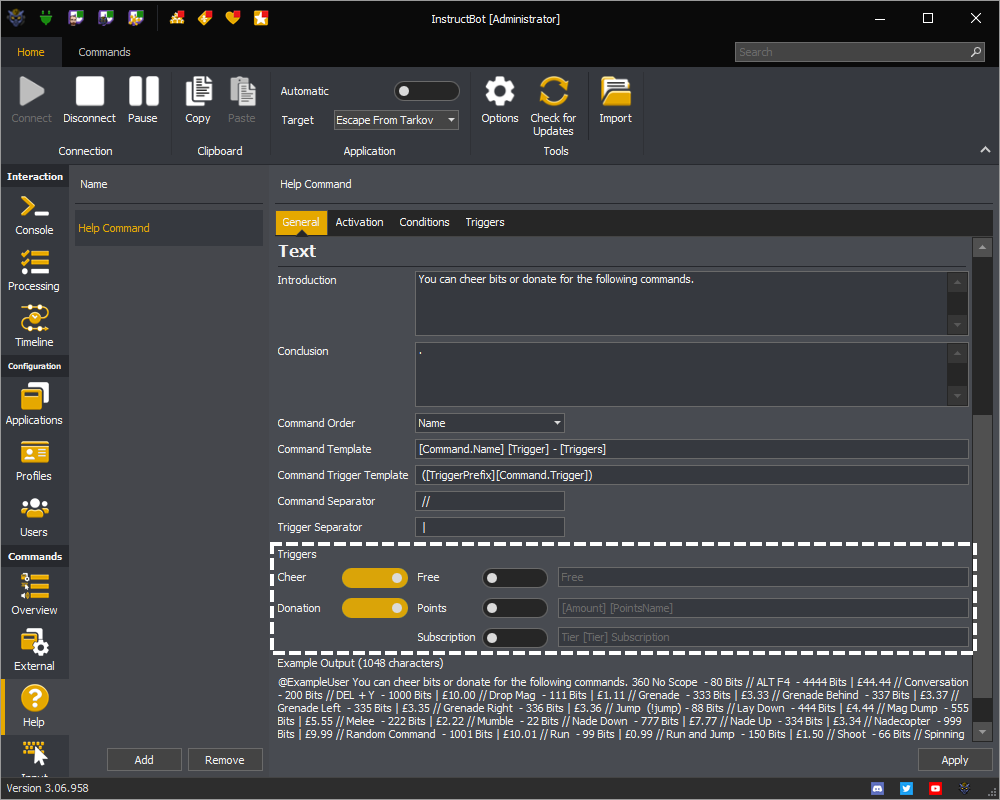The image size is (1000, 800).
Task: Click the Add button
Action: 144,760
